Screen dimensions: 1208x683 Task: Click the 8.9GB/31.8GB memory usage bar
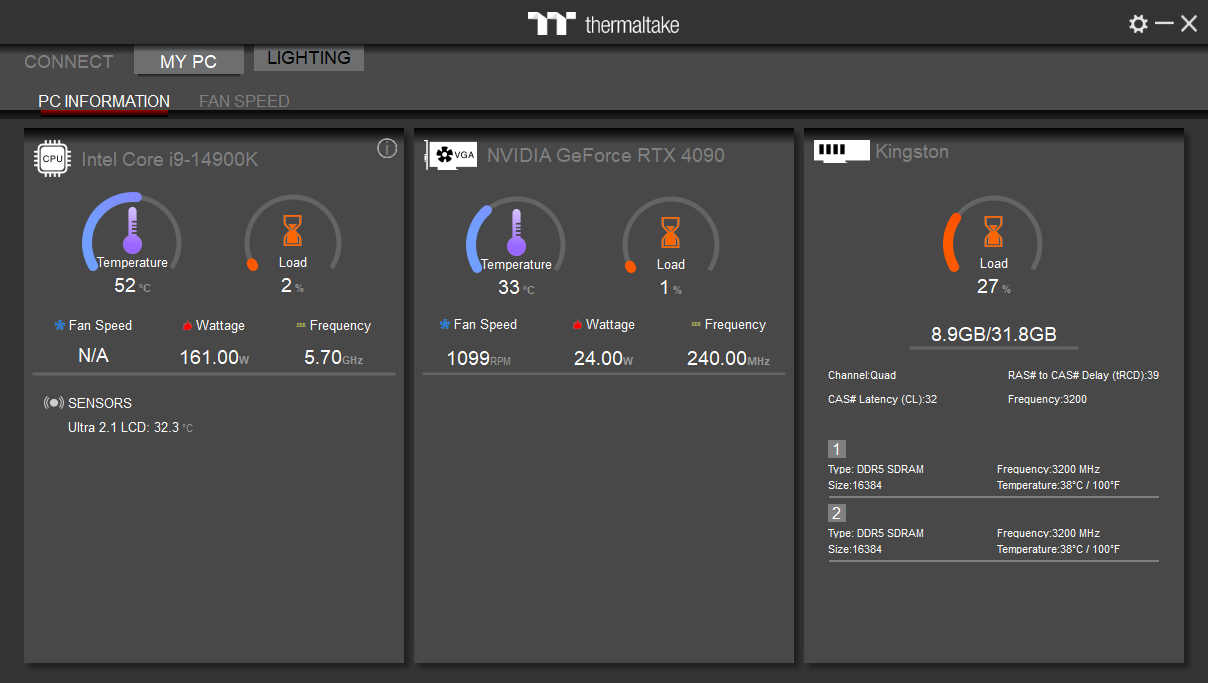pos(994,335)
